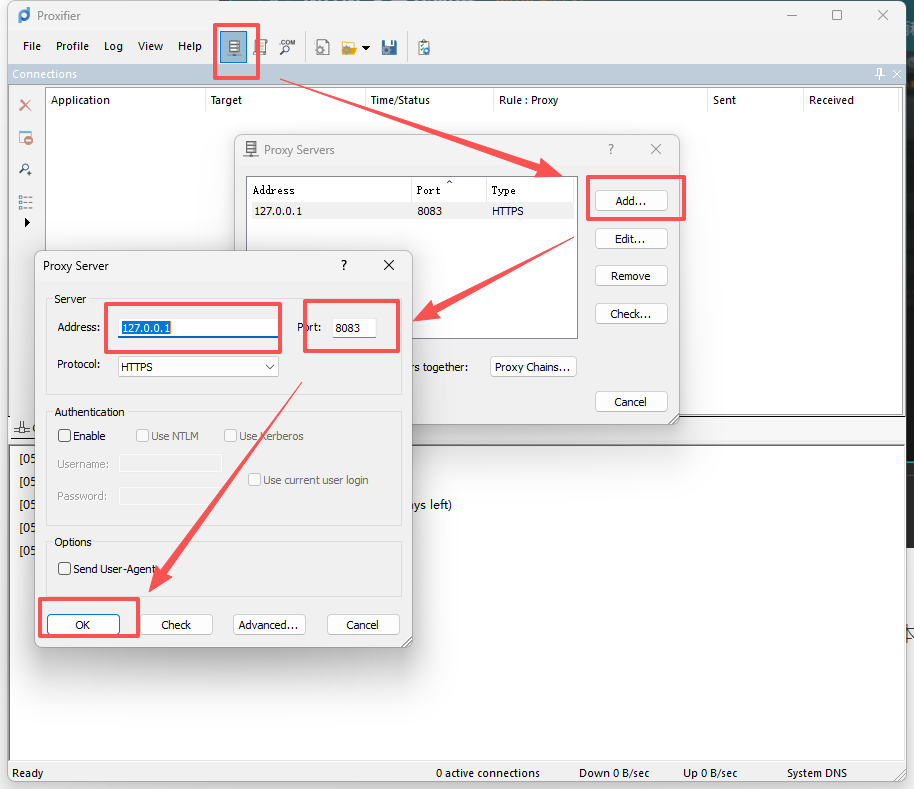Close the Proxy Server dialog
This screenshot has height=789, width=914.
(x=389, y=265)
